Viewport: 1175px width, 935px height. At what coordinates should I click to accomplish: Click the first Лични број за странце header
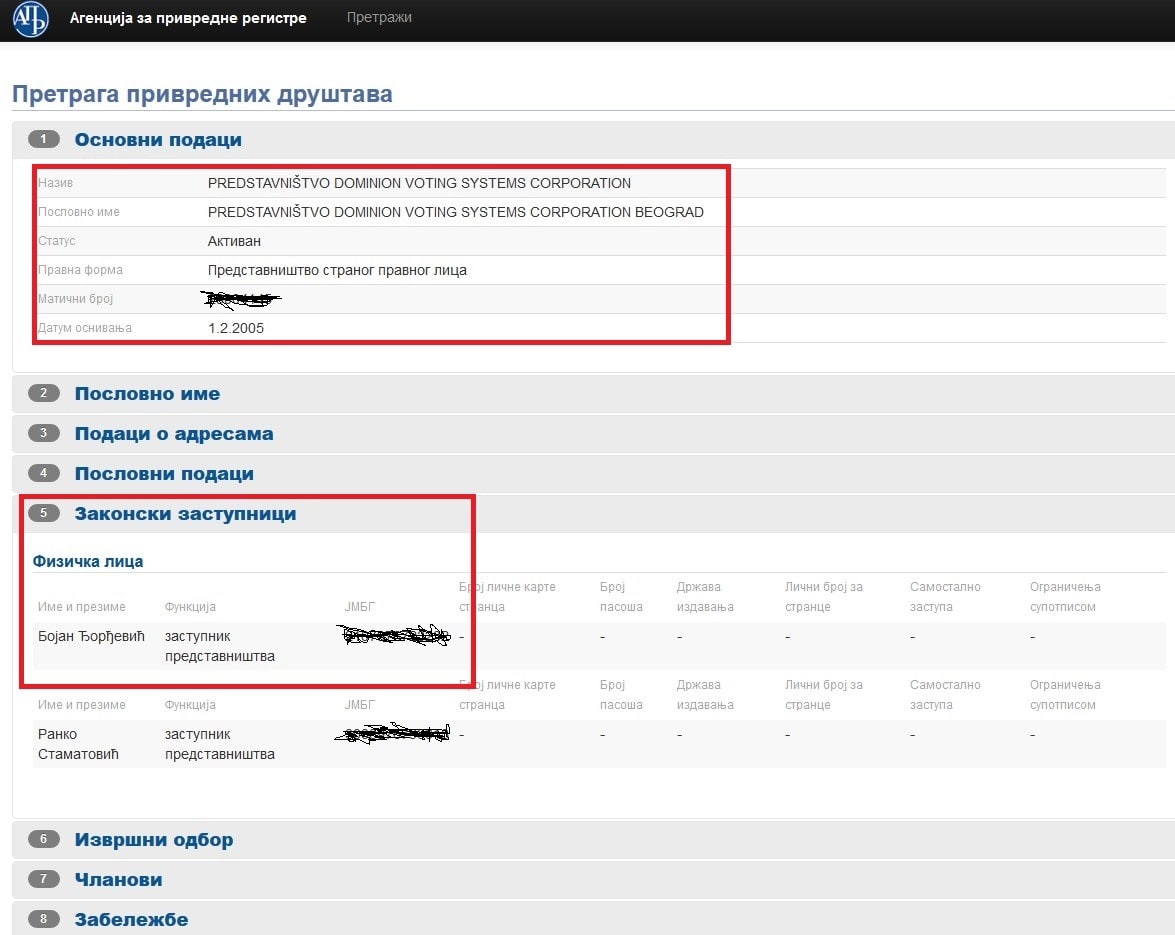[824, 597]
